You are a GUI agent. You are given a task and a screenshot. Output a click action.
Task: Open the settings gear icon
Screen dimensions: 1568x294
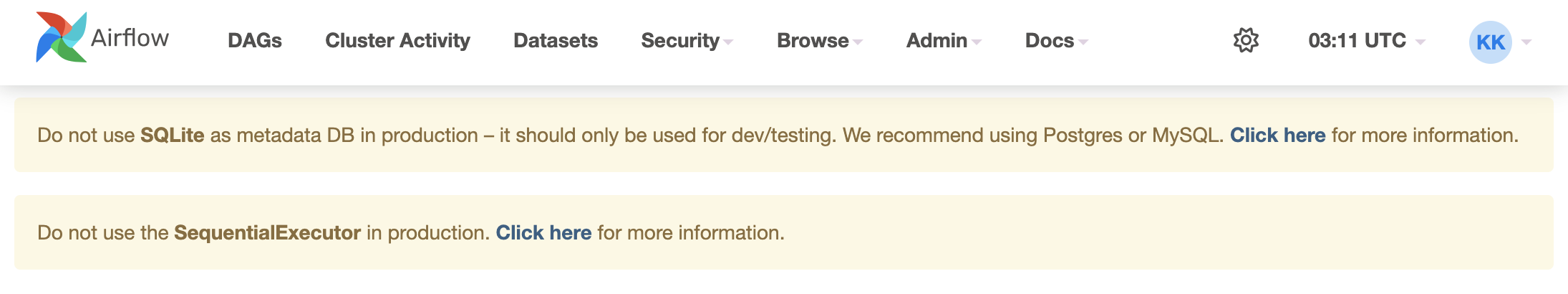[1246, 40]
